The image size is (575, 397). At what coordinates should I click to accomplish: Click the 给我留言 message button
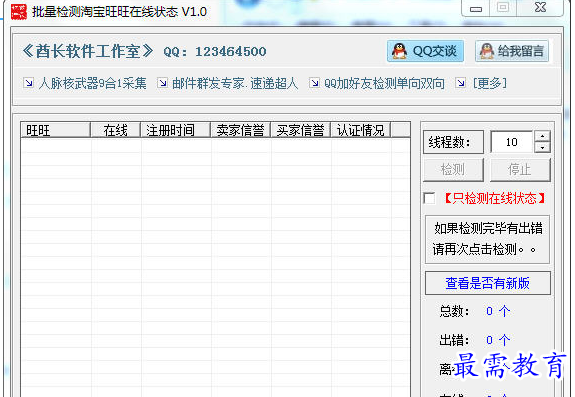512,51
